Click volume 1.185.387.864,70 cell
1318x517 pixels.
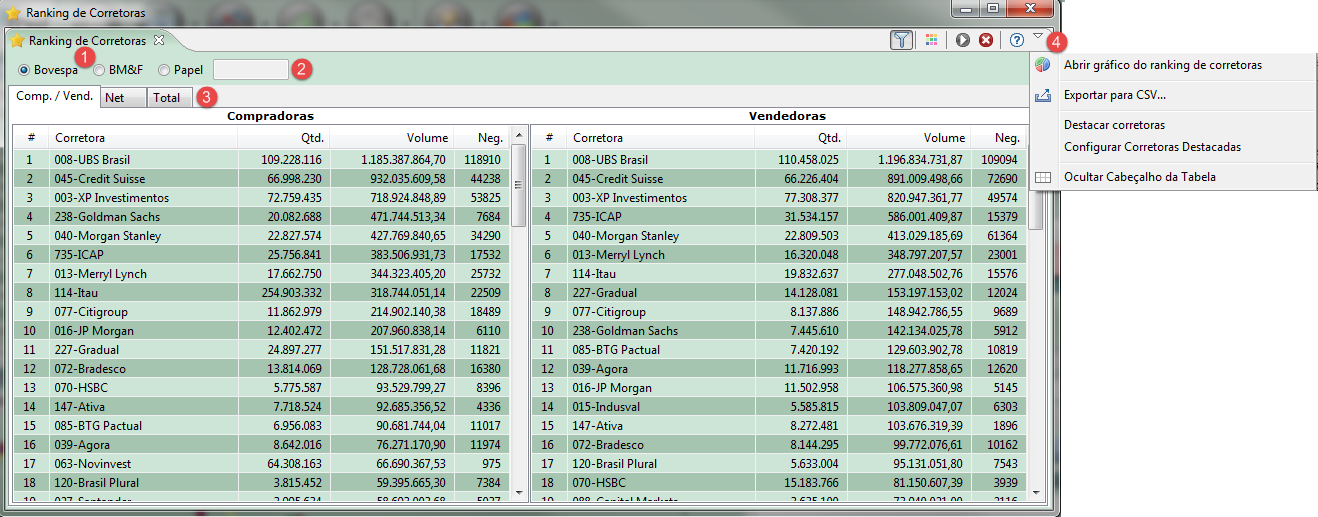tap(391, 159)
